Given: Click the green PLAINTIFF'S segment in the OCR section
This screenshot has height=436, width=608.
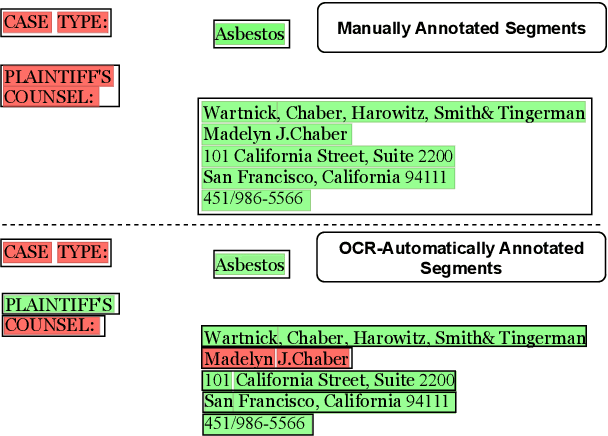Looking at the screenshot, I should (x=58, y=304).
